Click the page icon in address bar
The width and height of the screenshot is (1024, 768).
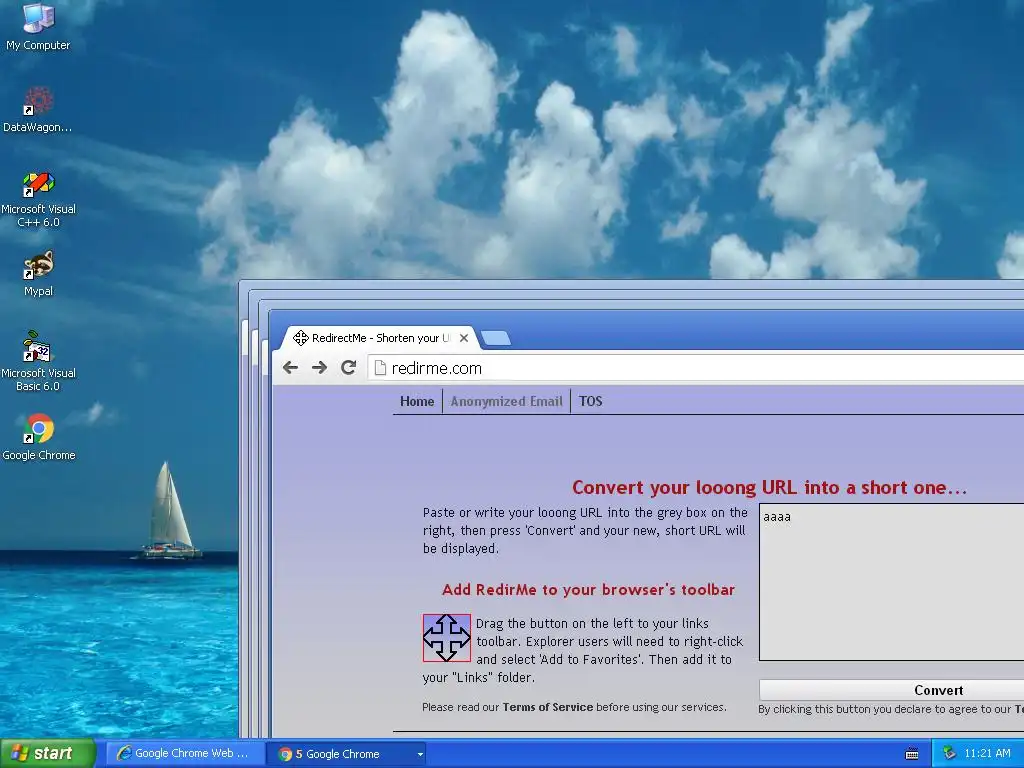coord(379,368)
